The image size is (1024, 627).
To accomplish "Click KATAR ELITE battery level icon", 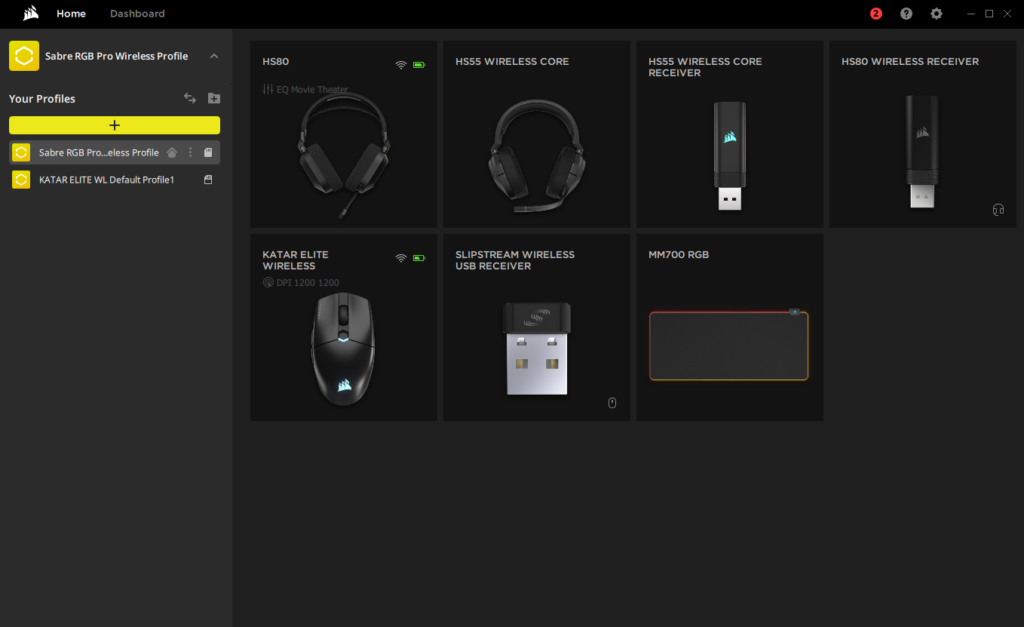I will pos(419,258).
